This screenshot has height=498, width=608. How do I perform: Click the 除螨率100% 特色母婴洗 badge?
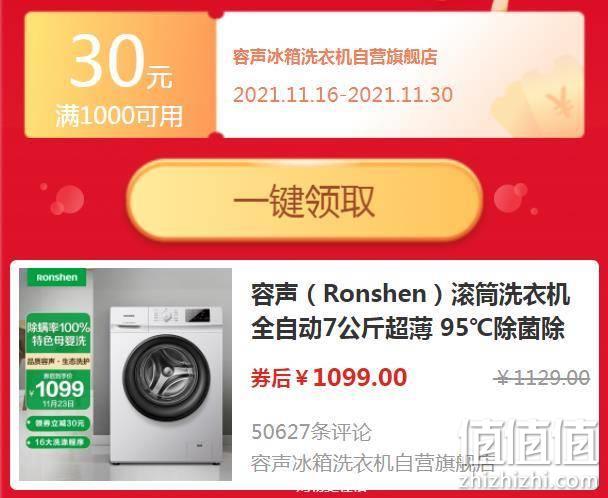[x=58, y=334]
